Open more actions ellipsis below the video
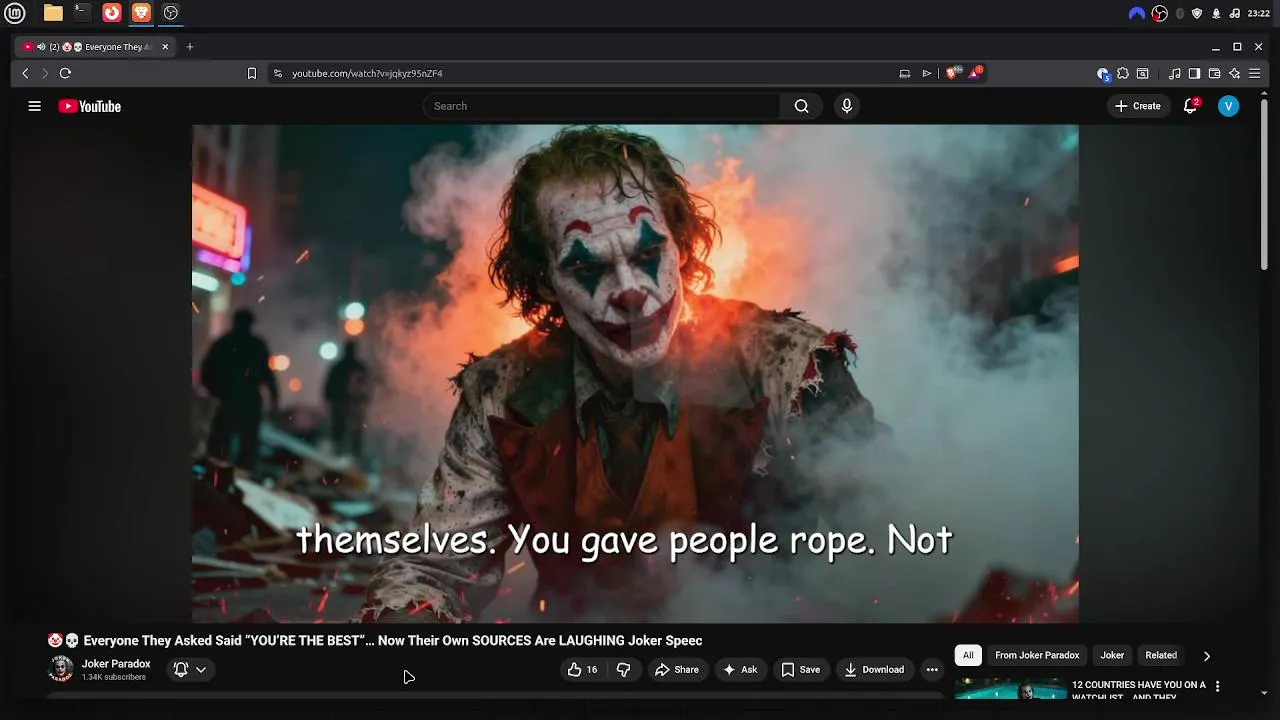Viewport: 1280px width, 720px height. tap(932, 670)
